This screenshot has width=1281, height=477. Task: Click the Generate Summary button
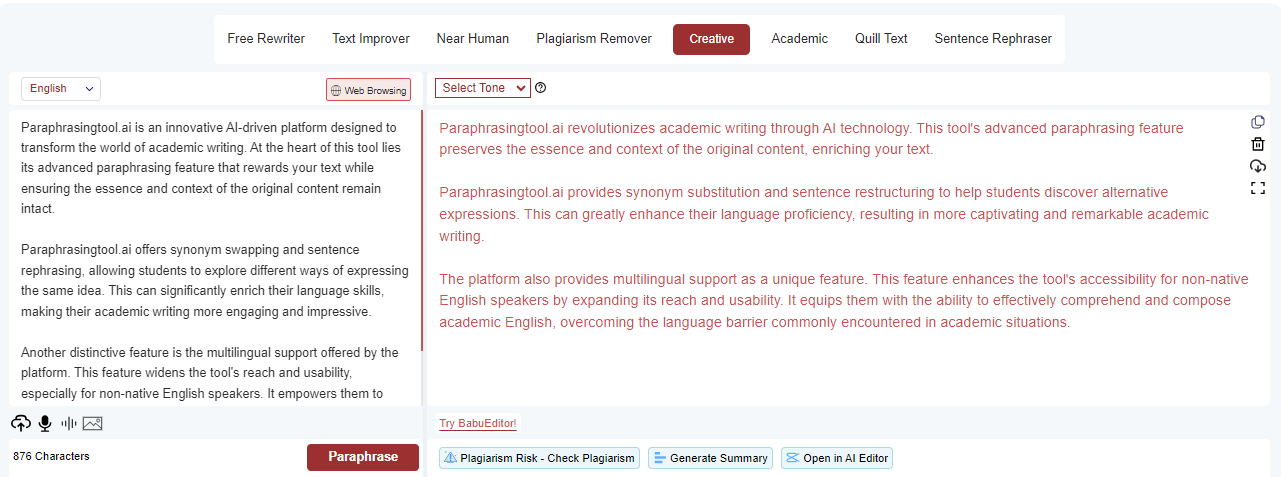(x=710, y=458)
